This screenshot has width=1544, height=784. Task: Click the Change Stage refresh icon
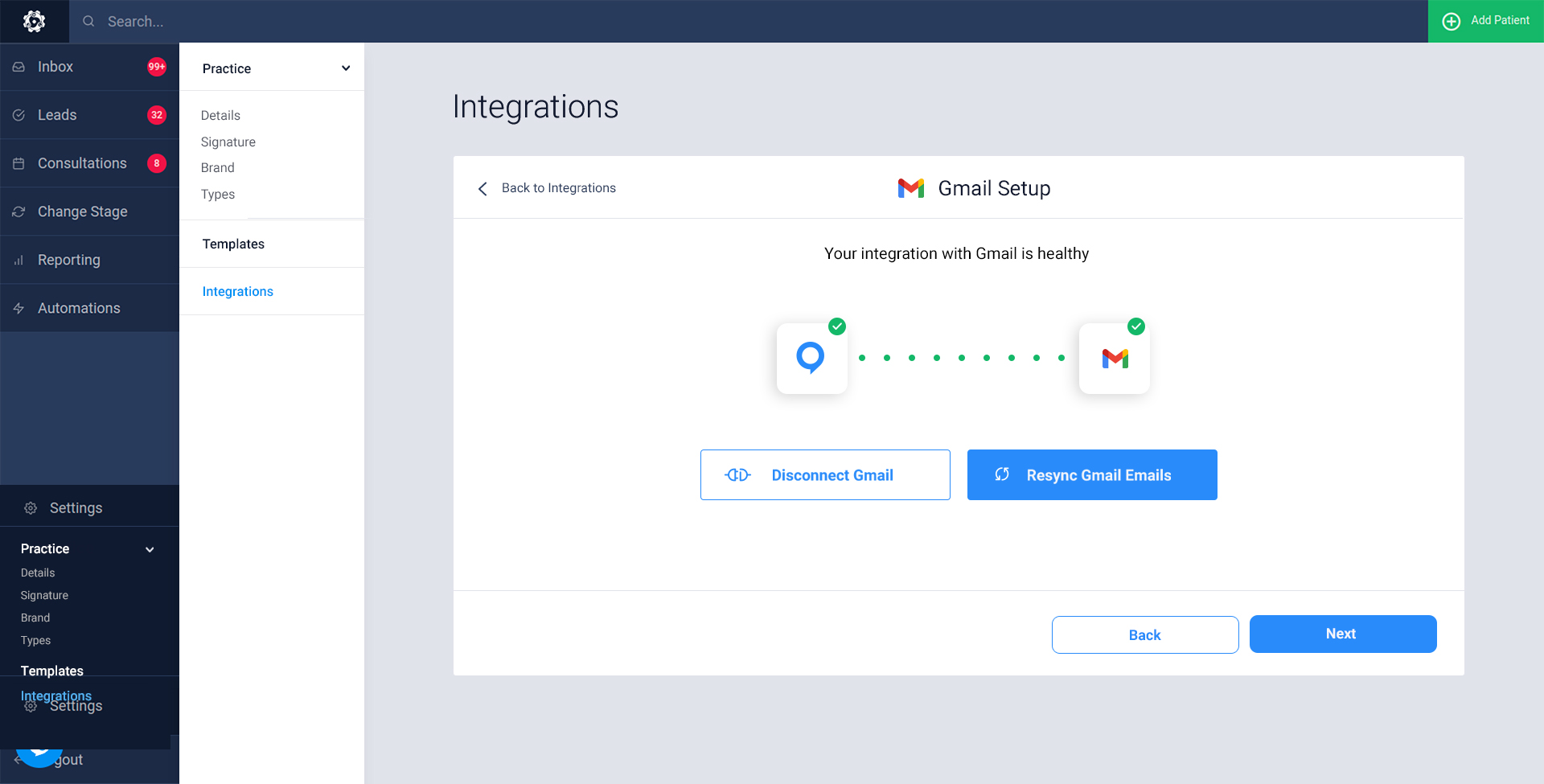click(18, 211)
